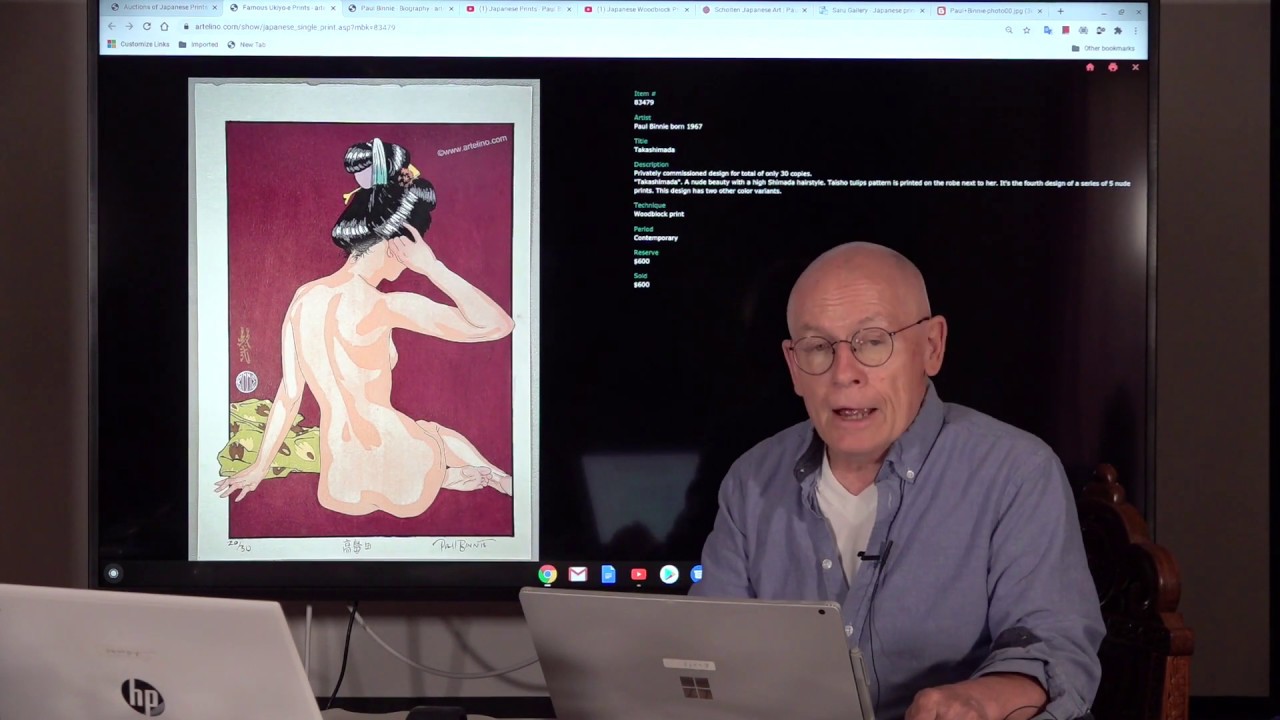Switch to Saru Gallery tab
The height and width of the screenshot is (720, 1280).
[x=872, y=10]
